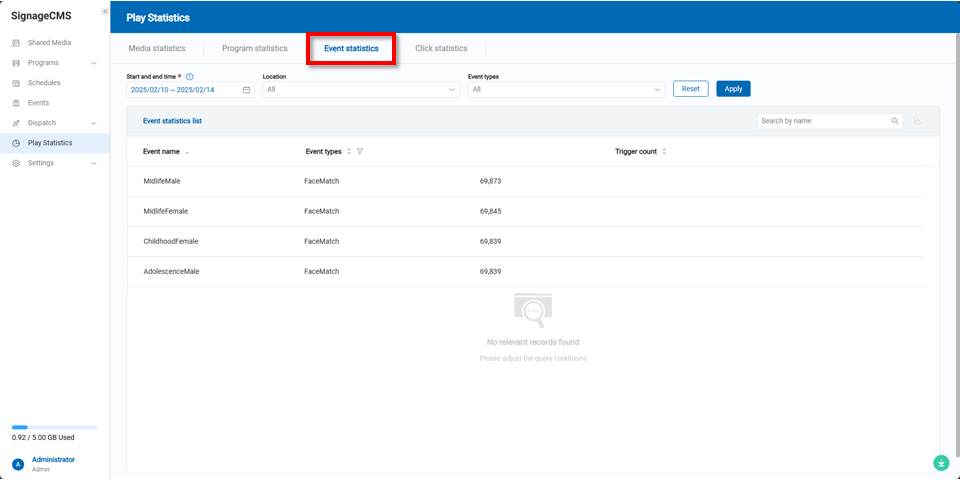The image size is (960, 480).
Task: Open the Location dropdown
Action: point(361,89)
